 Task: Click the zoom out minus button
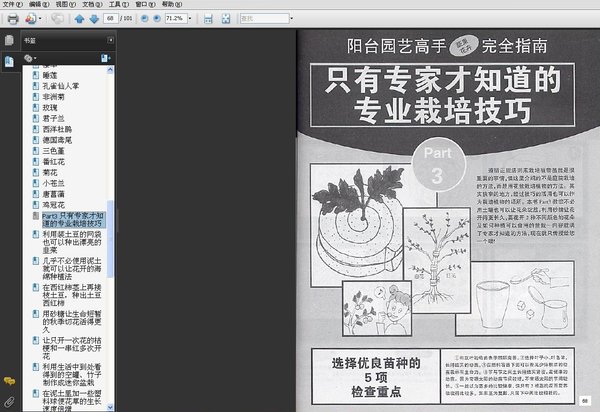(145, 18)
